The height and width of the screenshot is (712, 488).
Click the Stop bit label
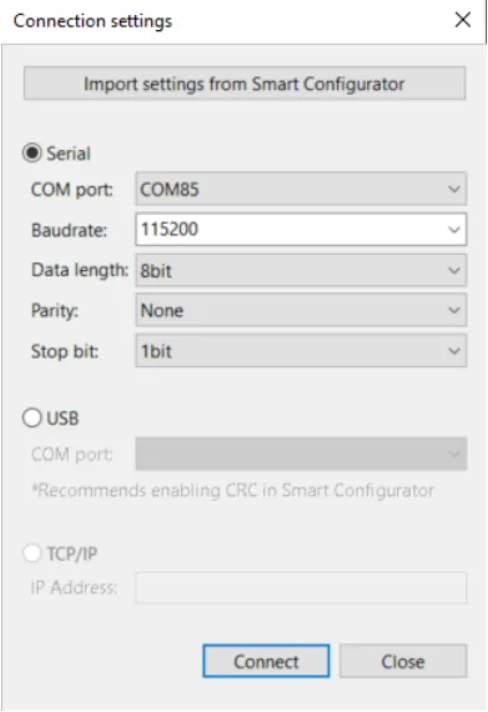click(65, 351)
